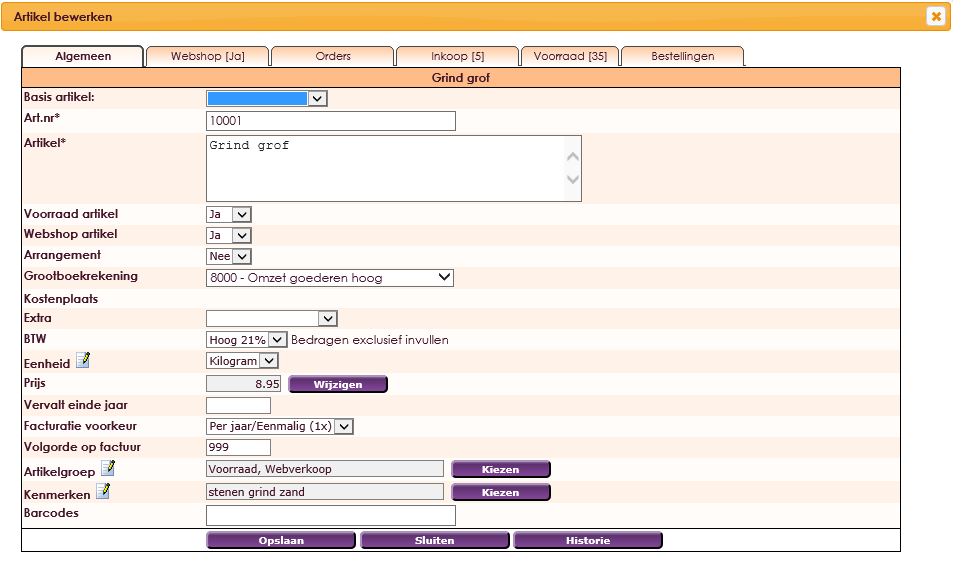Image resolution: width=953 pixels, height=565 pixels.
Task: Open the Grootboekrekening dropdown
Action: click(329, 278)
